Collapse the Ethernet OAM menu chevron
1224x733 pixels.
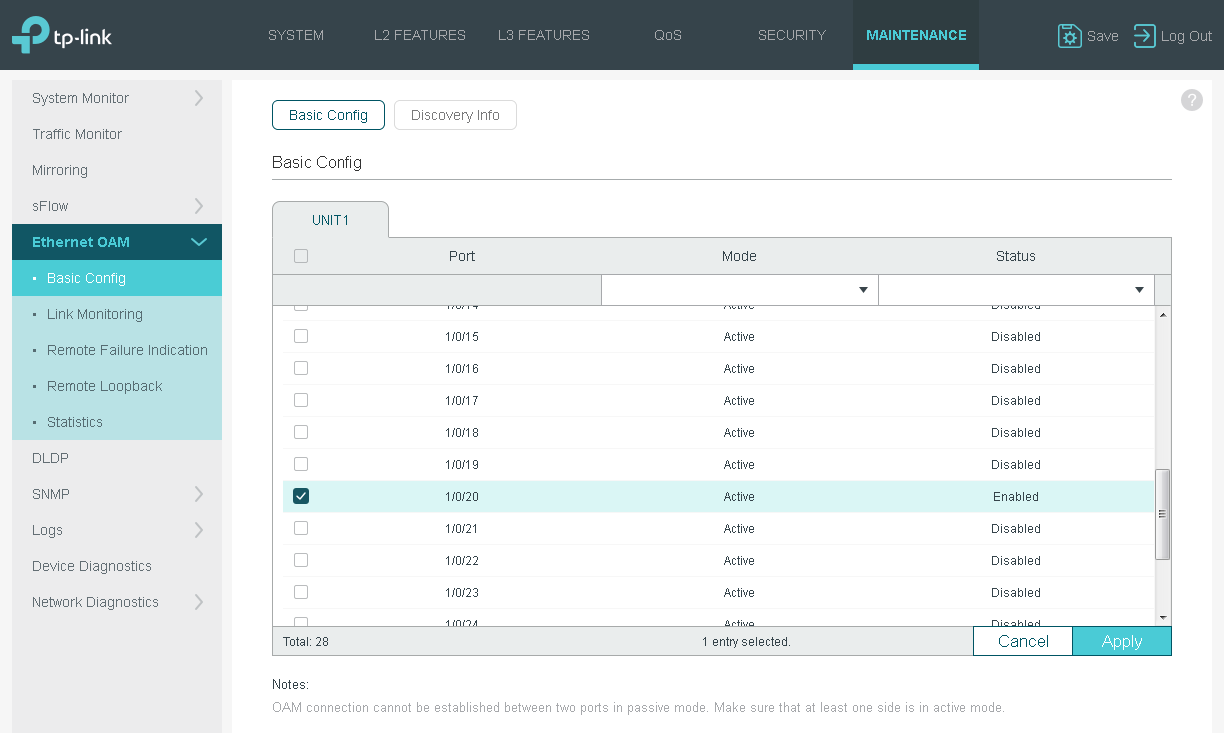[198, 242]
